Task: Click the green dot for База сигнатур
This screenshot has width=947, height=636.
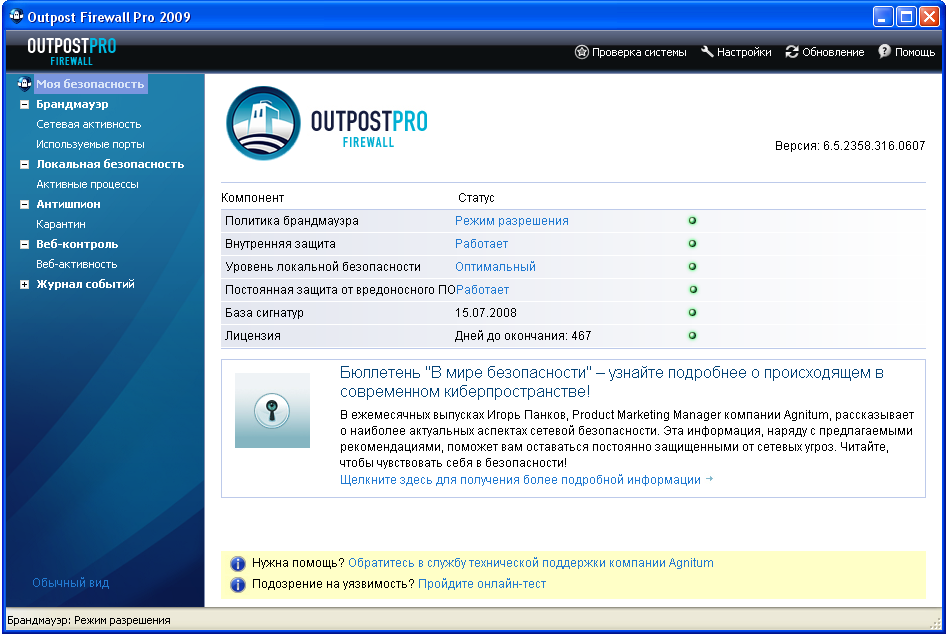Action: coord(693,312)
